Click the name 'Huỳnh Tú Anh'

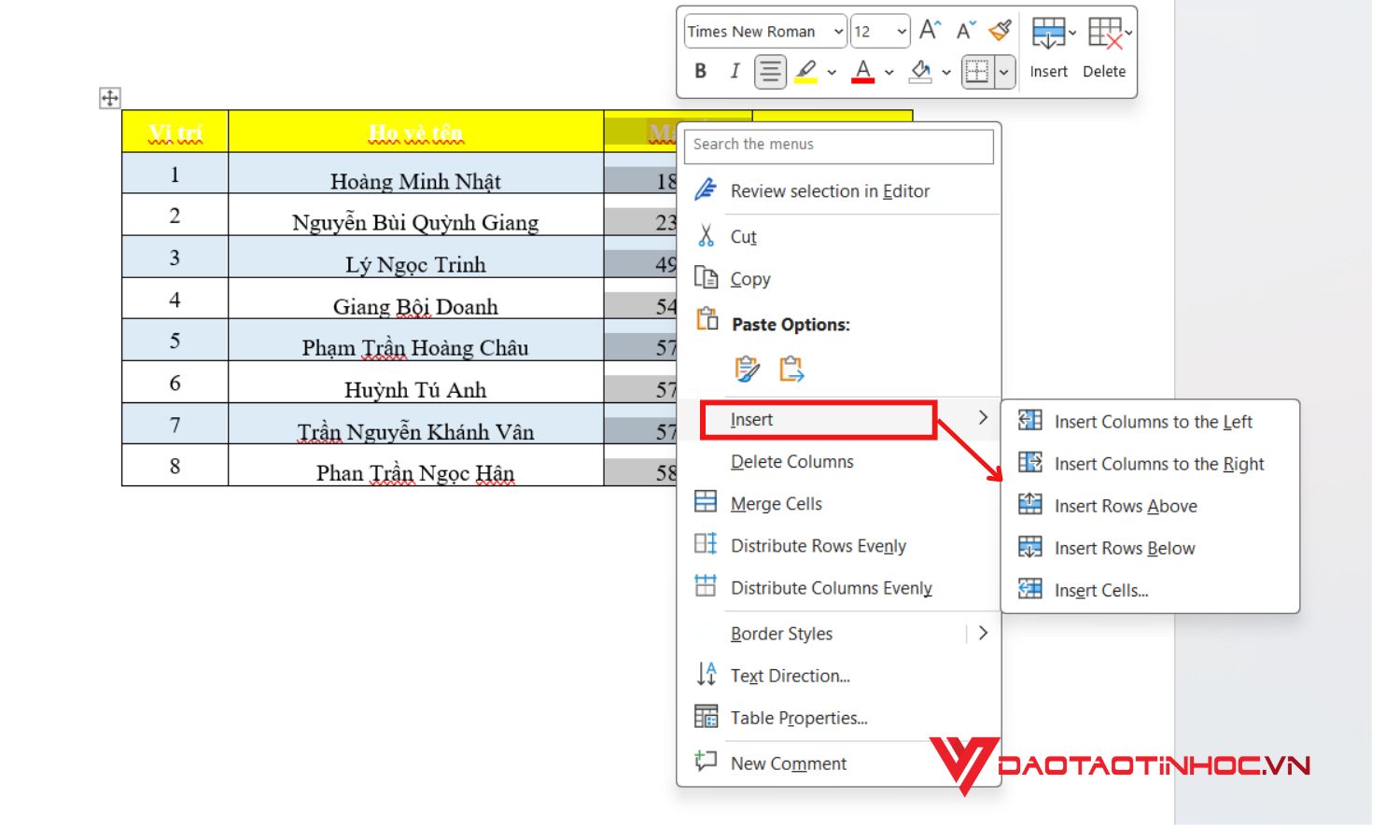(x=415, y=389)
